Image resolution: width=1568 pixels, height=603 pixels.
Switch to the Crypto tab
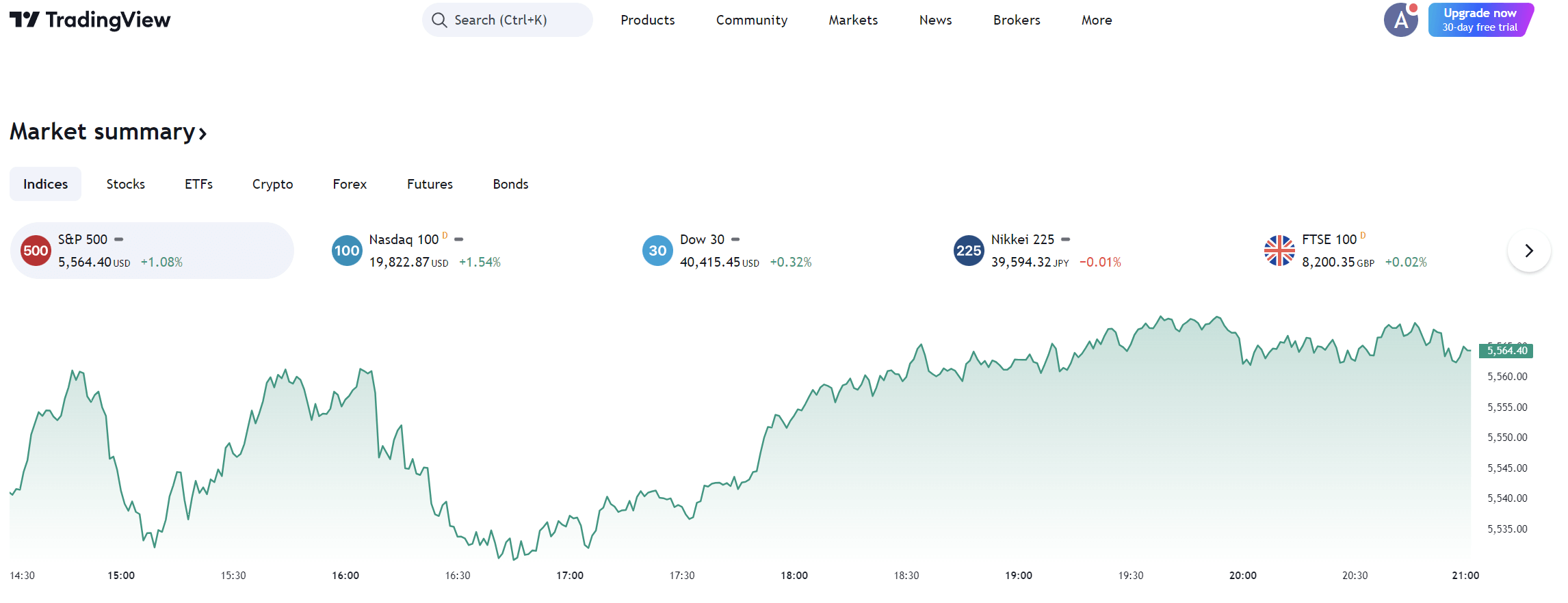point(272,184)
